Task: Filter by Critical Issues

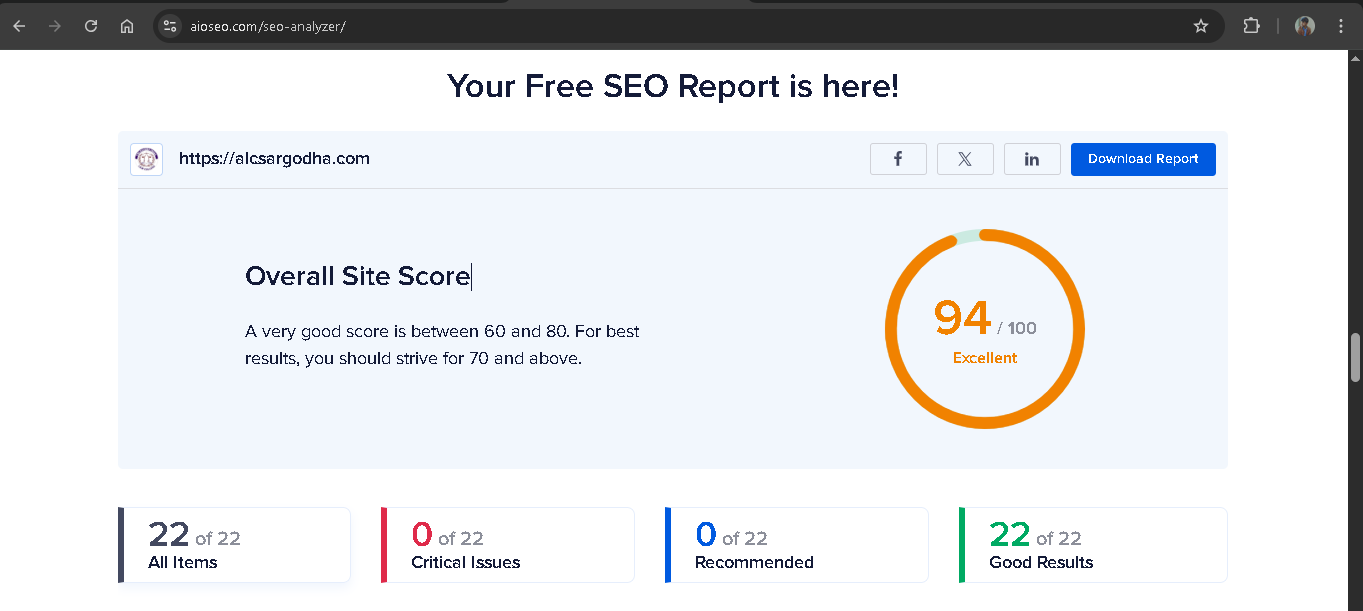Action: (507, 545)
